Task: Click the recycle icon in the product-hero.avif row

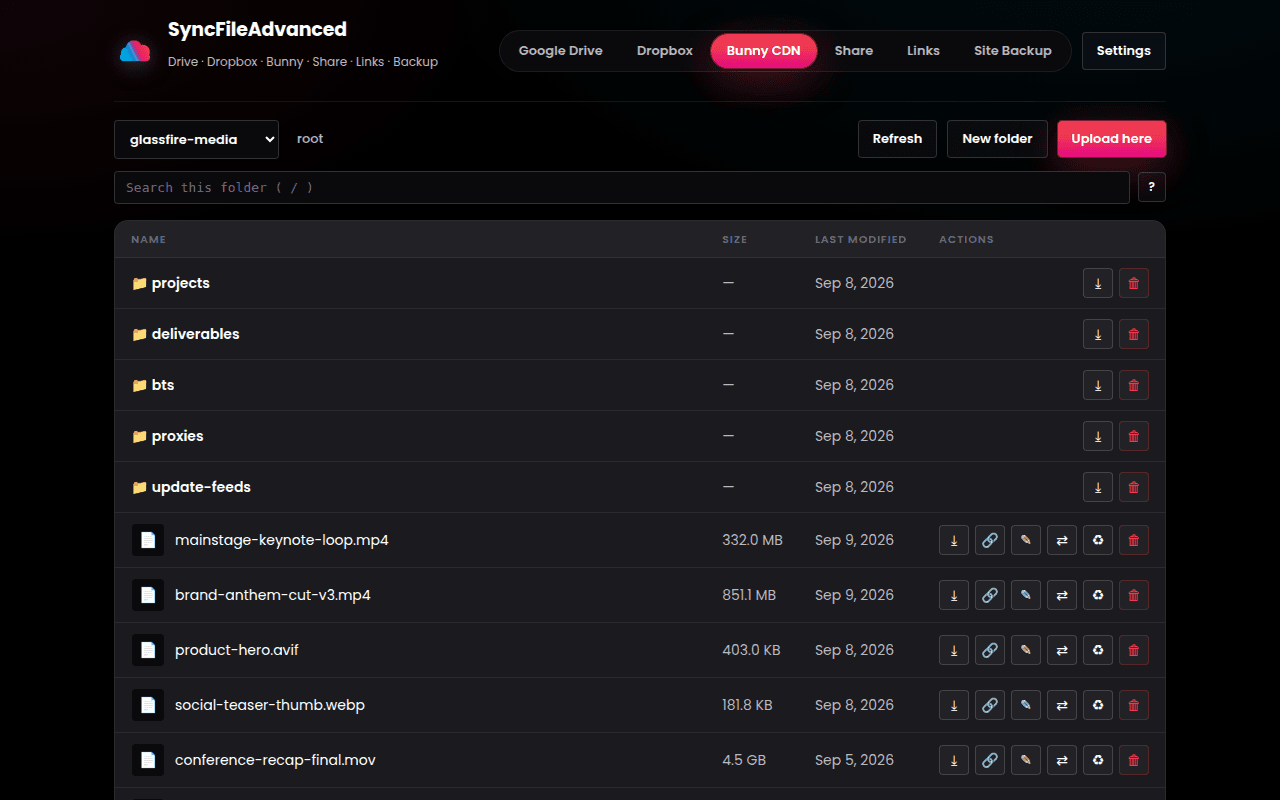Action: tap(1097, 650)
